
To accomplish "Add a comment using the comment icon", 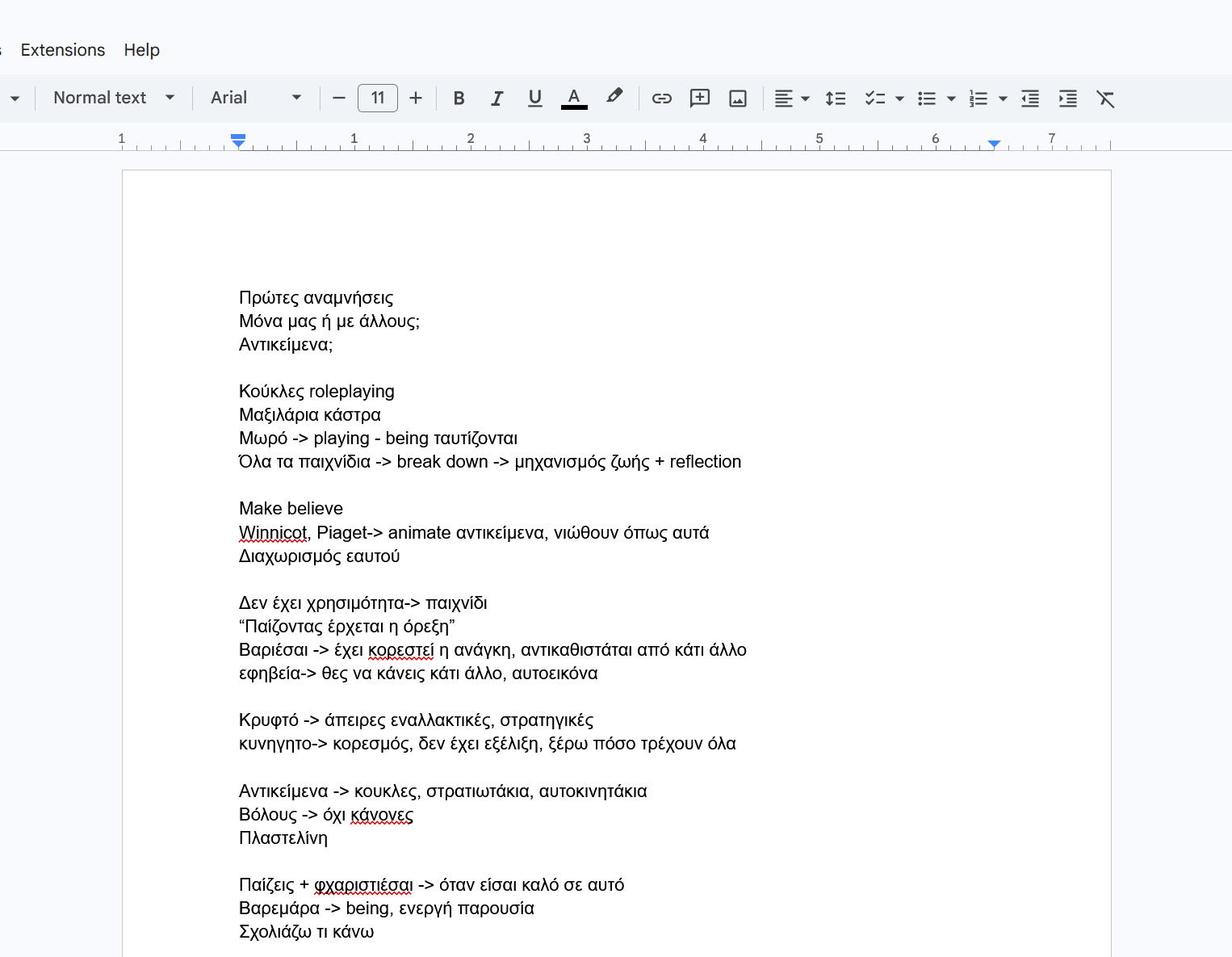I will [700, 99].
